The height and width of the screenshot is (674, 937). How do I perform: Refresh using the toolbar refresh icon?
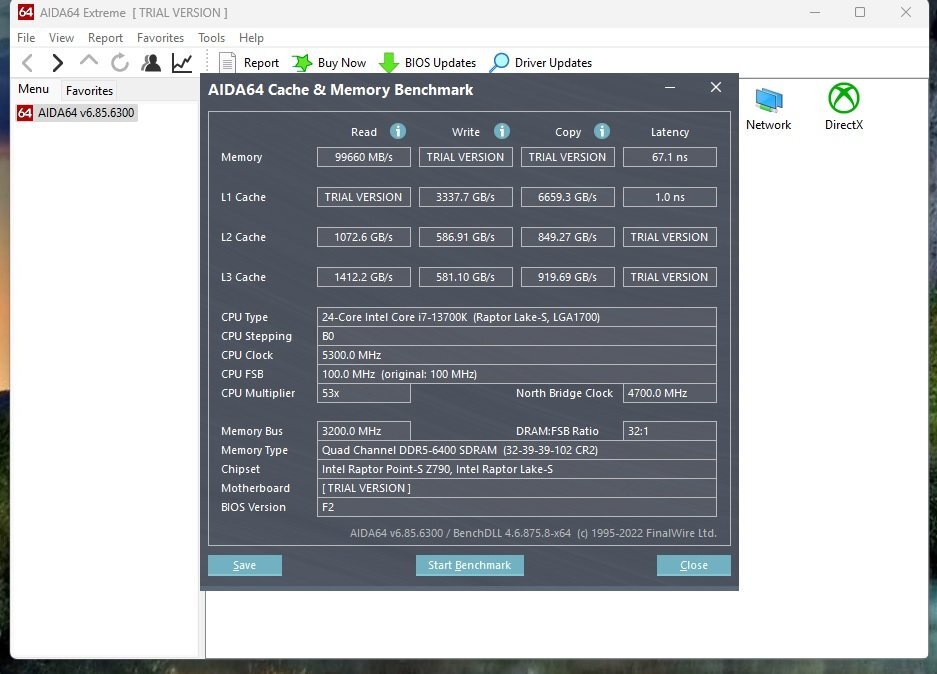120,62
